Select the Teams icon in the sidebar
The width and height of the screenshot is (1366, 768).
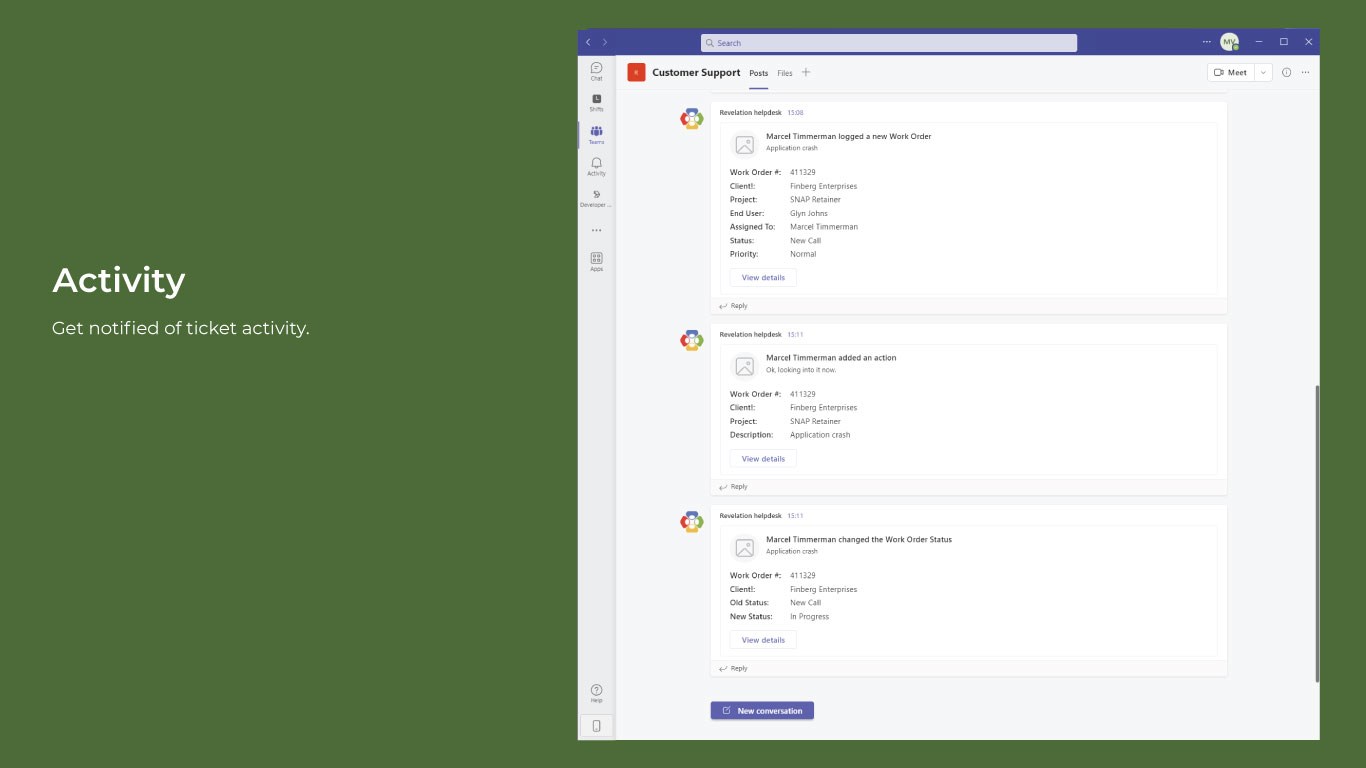click(x=596, y=135)
